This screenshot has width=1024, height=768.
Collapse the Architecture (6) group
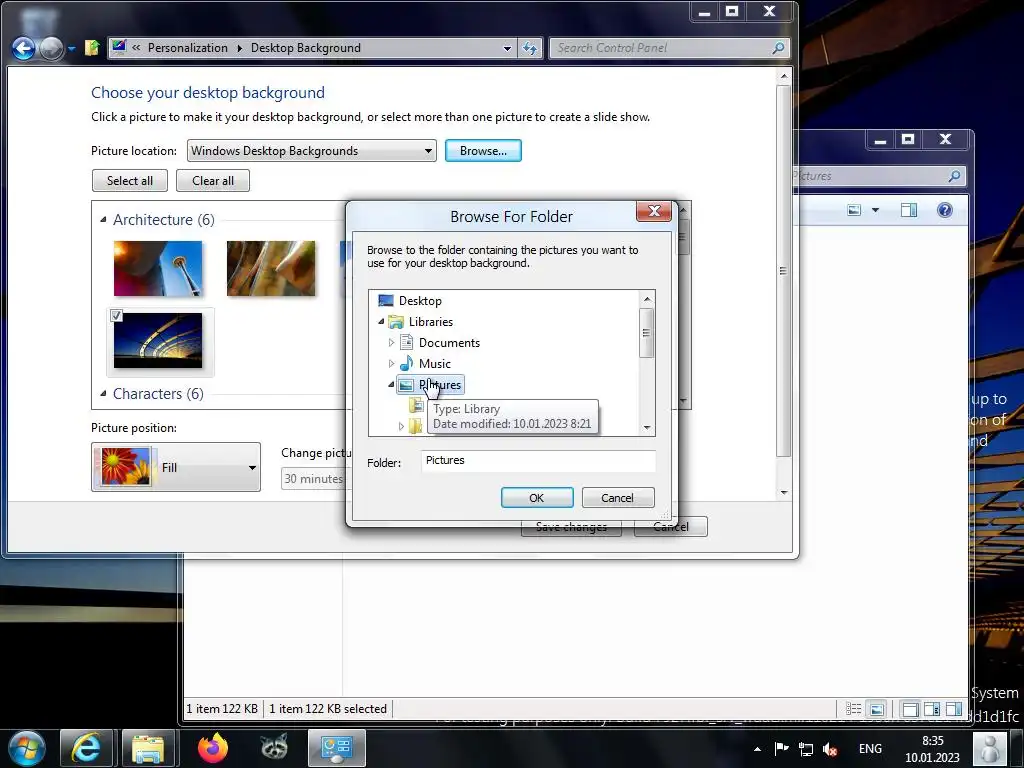(103, 219)
